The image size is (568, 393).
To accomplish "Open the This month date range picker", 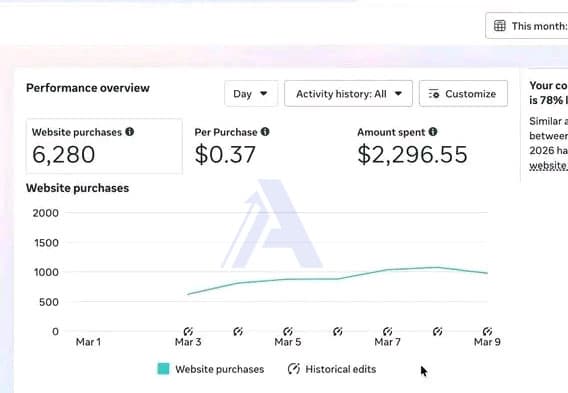I will [527, 26].
